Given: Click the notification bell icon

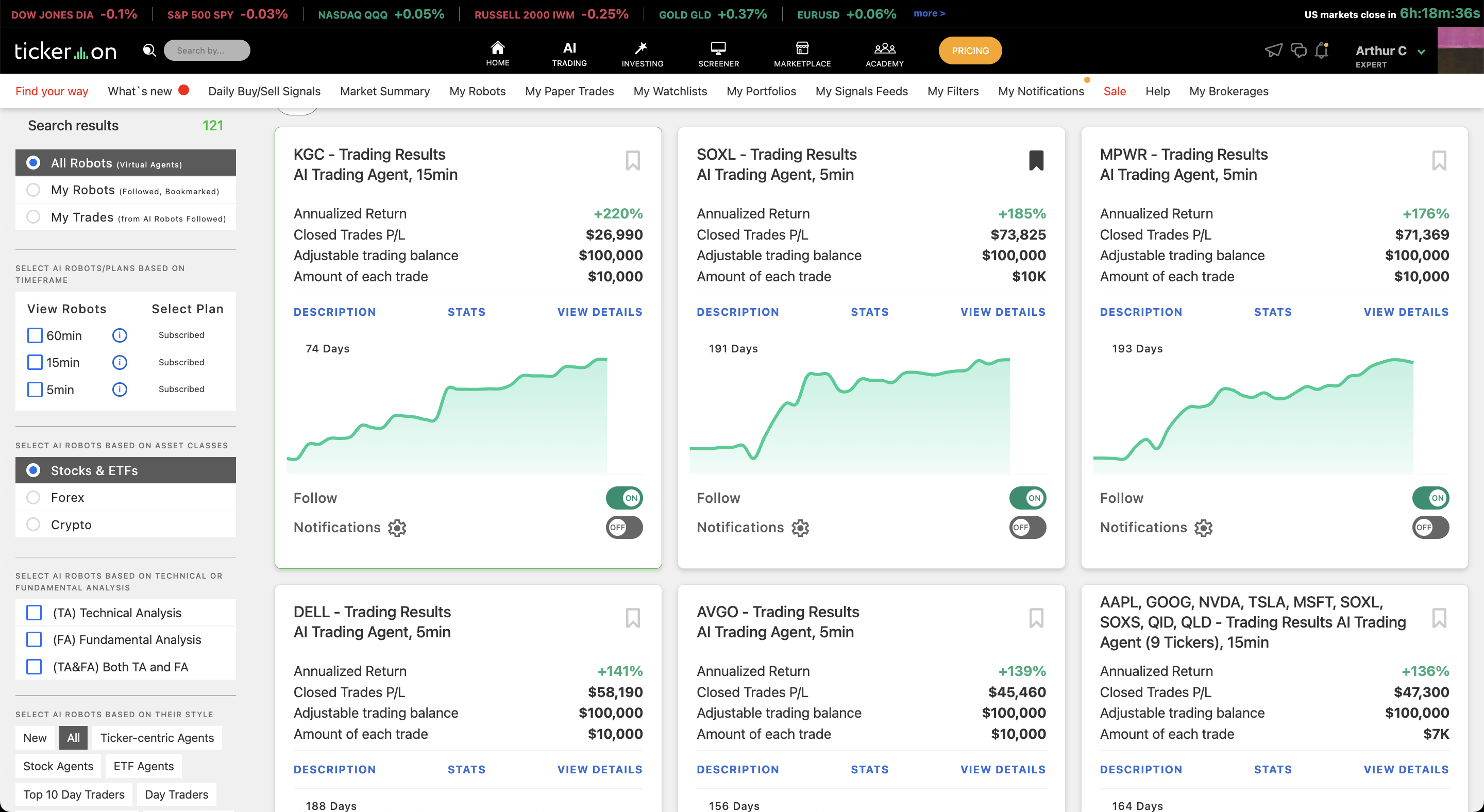Looking at the screenshot, I should (x=1322, y=50).
